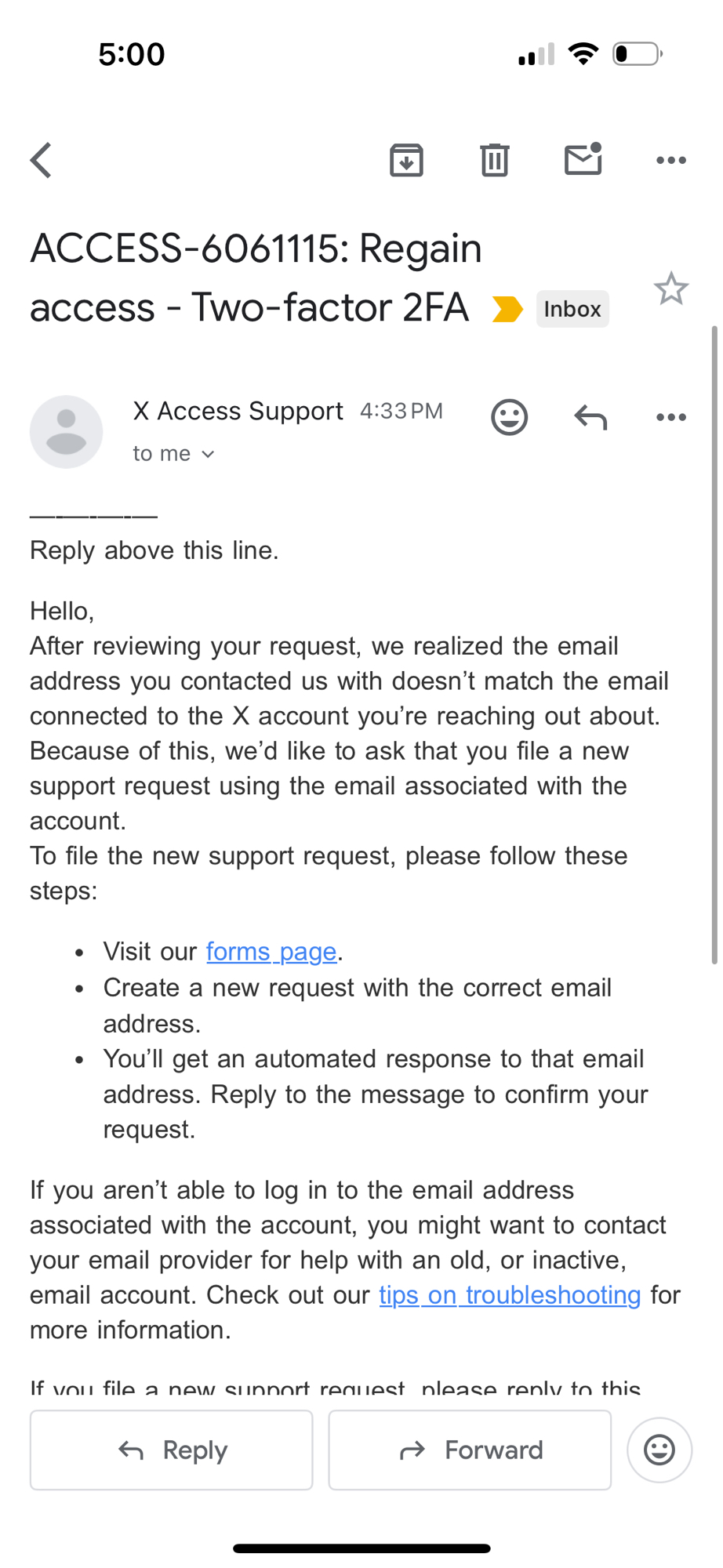This screenshot has width=723, height=1568.
Task: Toggle the yellow importance marker
Action: [507, 309]
